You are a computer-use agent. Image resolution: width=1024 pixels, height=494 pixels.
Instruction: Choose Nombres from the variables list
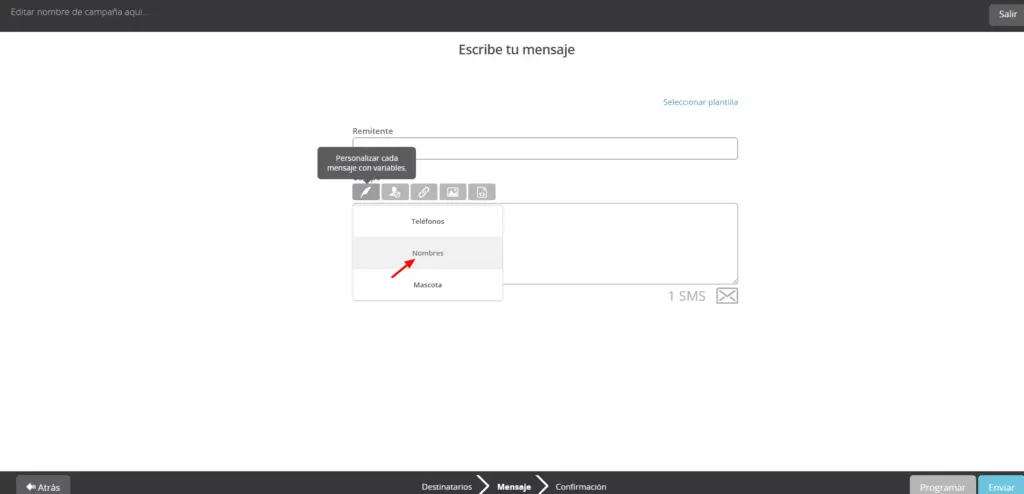tap(427, 253)
